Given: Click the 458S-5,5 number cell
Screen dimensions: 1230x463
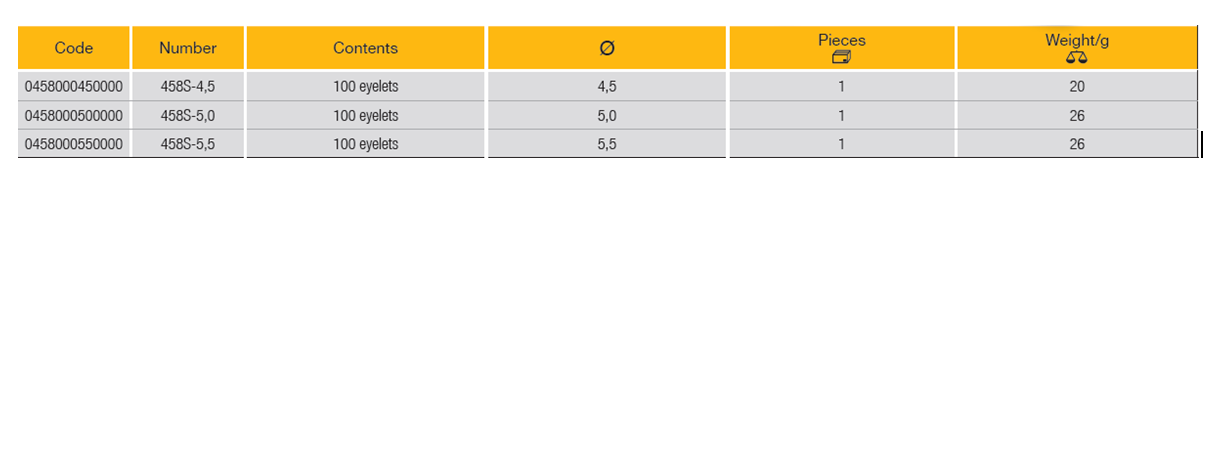Looking at the screenshot, I should [188, 144].
